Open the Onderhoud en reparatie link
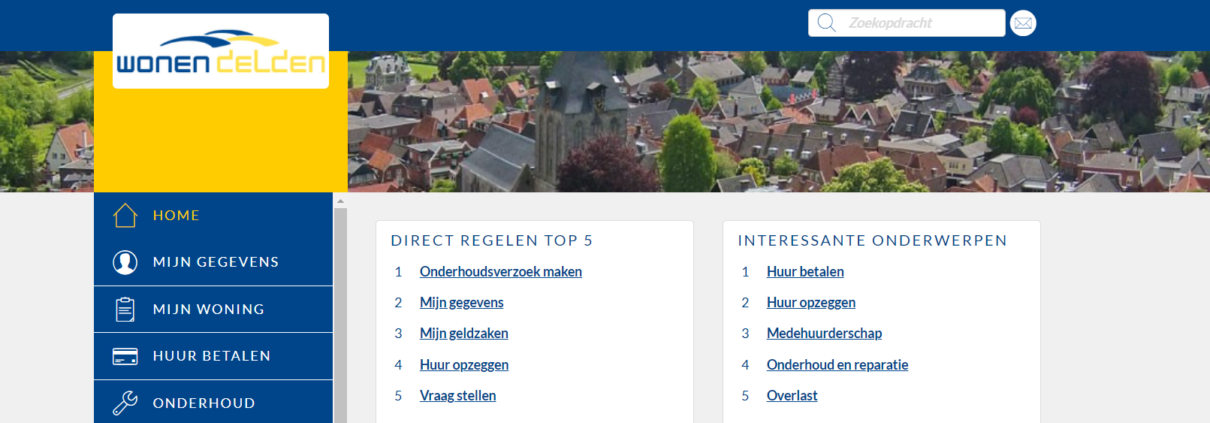Screen dimensions: 1210x423 pos(837,364)
